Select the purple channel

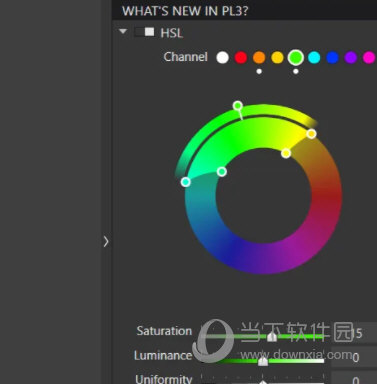point(351,57)
